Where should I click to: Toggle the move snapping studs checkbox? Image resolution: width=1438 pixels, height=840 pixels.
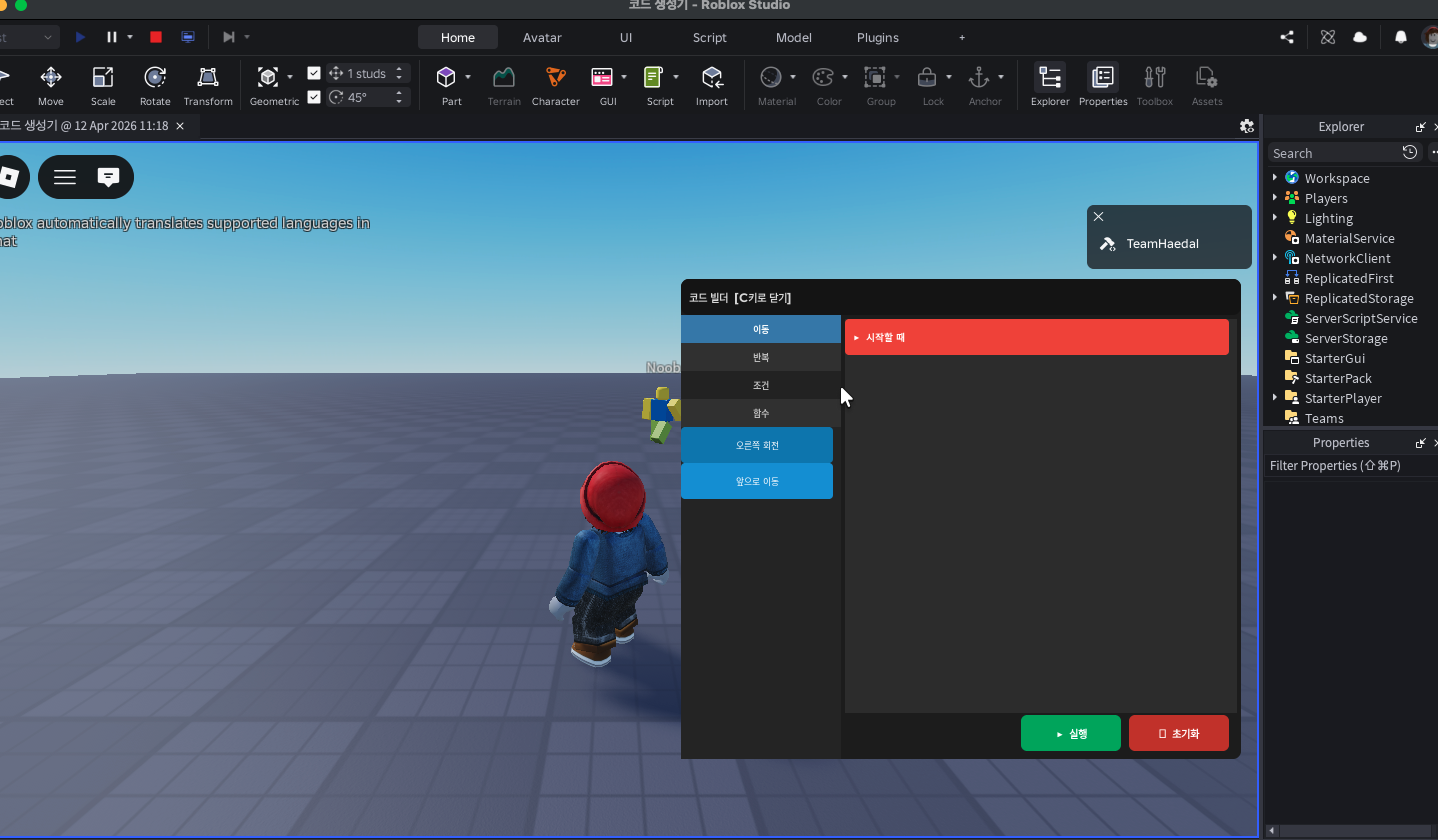tap(314, 73)
